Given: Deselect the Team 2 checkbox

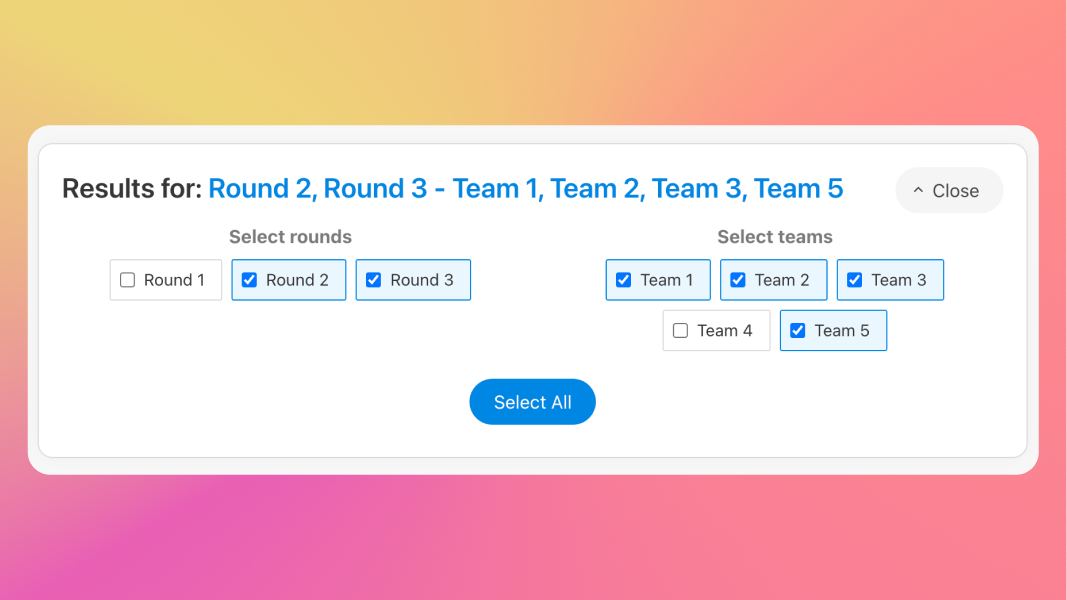Looking at the screenshot, I should pos(738,280).
